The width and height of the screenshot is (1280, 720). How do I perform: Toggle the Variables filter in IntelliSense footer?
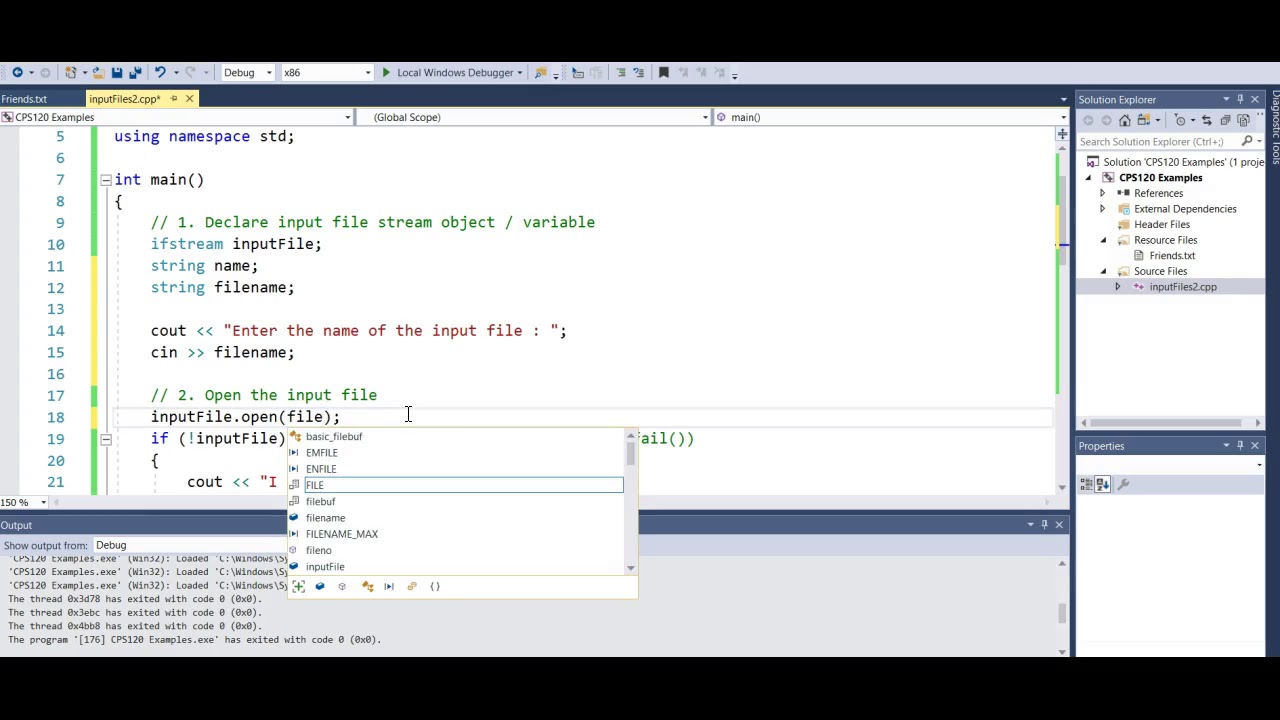tap(320, 586)
